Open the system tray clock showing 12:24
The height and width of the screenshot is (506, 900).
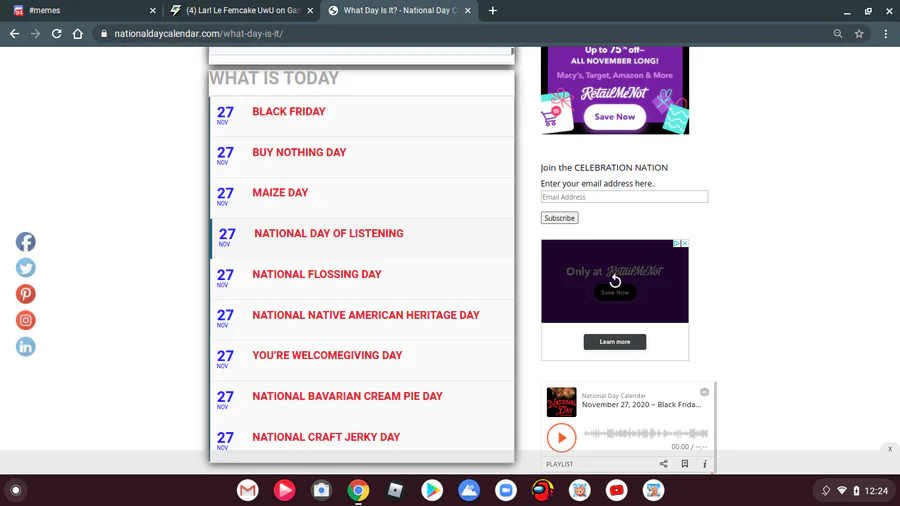876,491
